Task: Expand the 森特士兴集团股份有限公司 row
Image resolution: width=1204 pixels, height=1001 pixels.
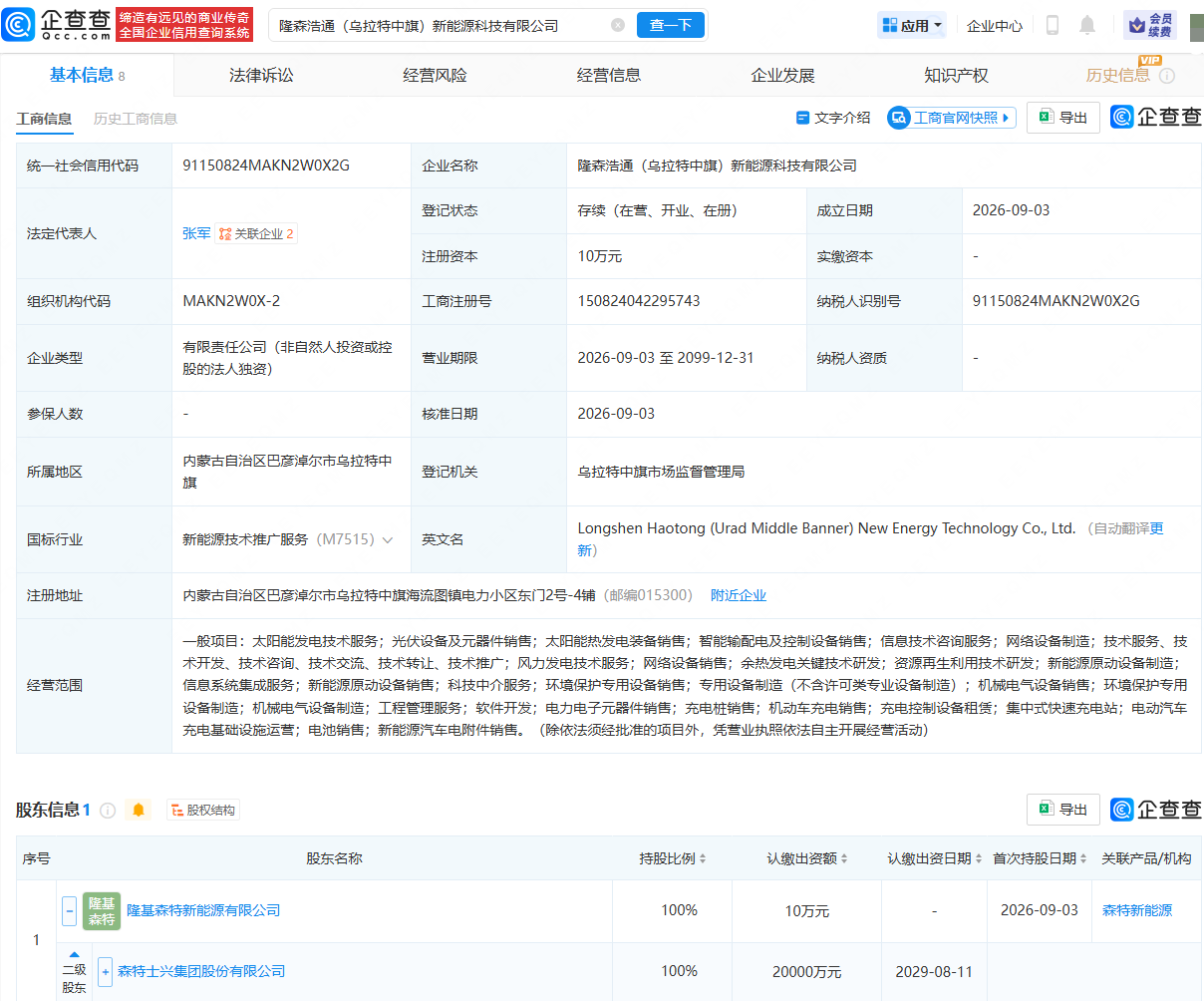Action: (x=106, y=971)
